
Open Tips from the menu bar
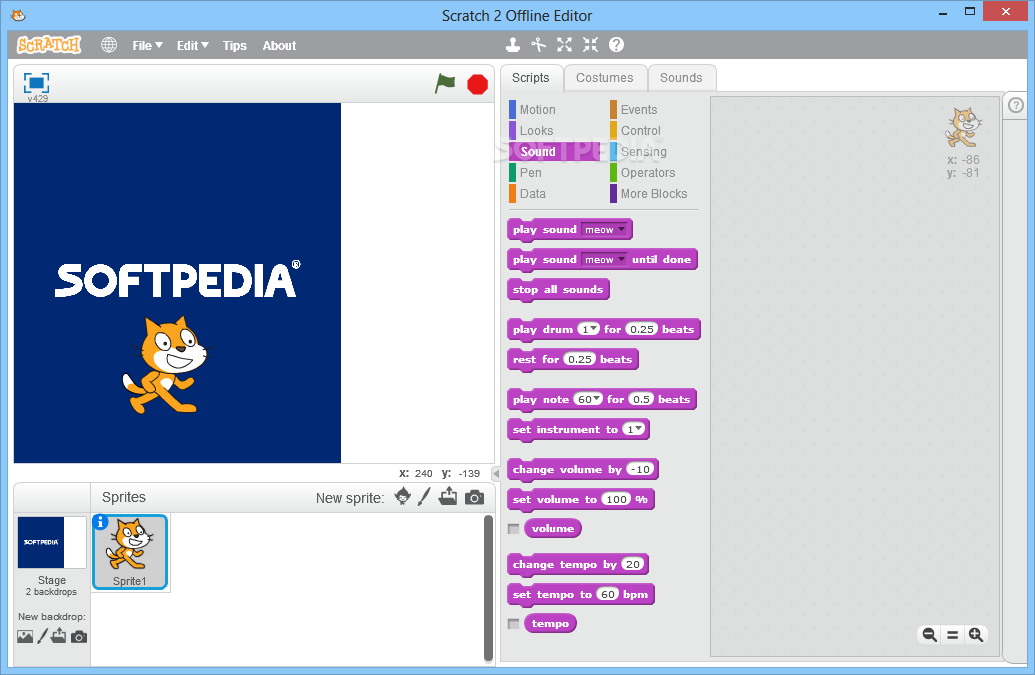point(234,46)
